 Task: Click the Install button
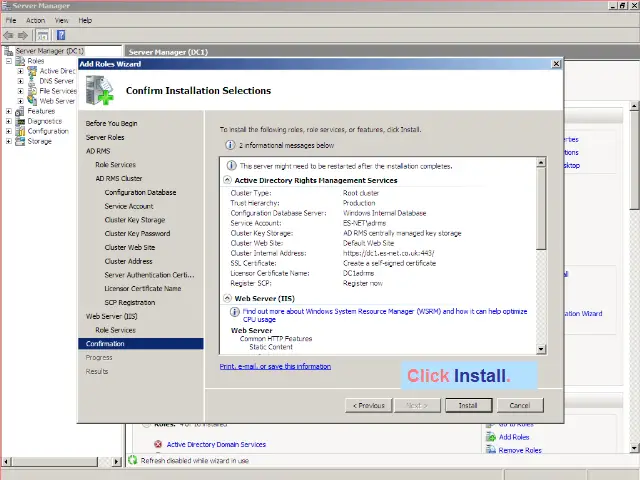coord(468,405)
